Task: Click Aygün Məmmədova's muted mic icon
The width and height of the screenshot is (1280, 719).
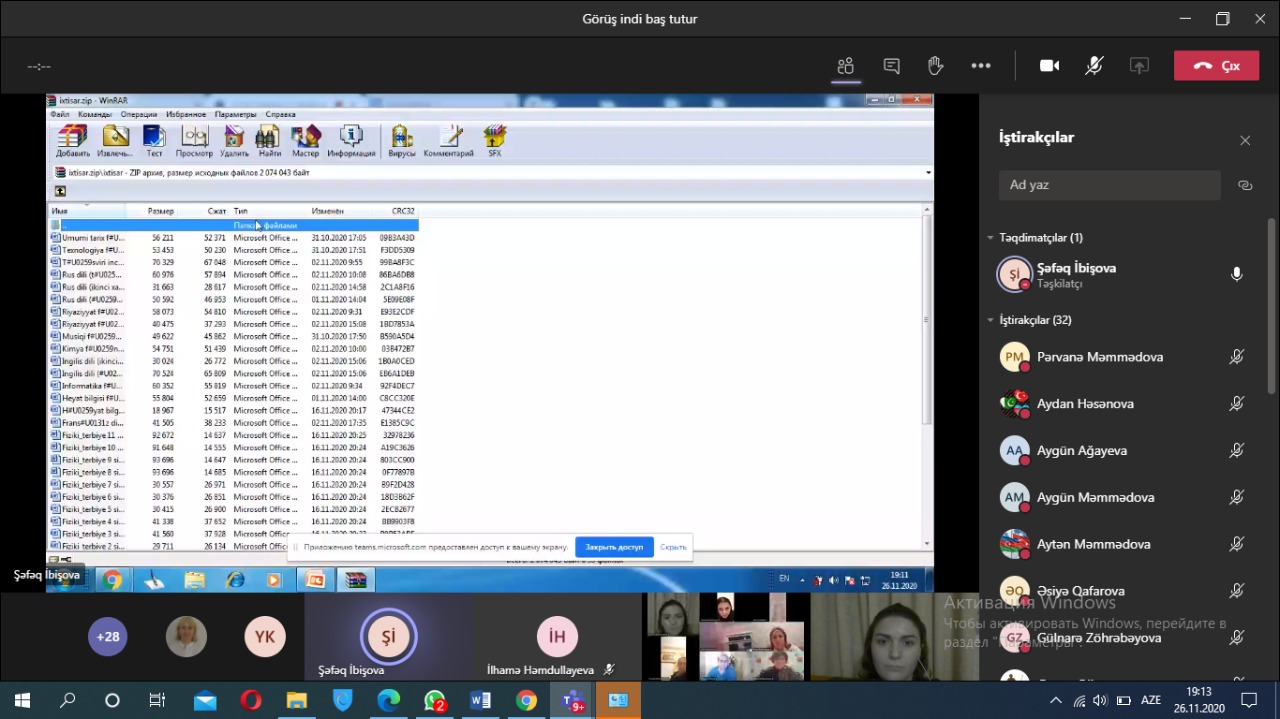Action: (1237, 497)
